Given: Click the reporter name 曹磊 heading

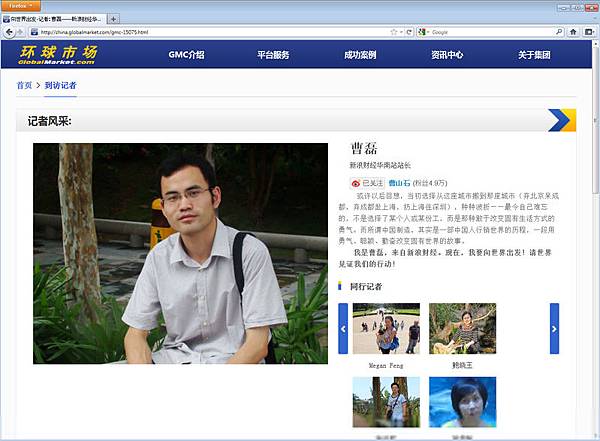Looking at the screenshot, I should 364,148.
